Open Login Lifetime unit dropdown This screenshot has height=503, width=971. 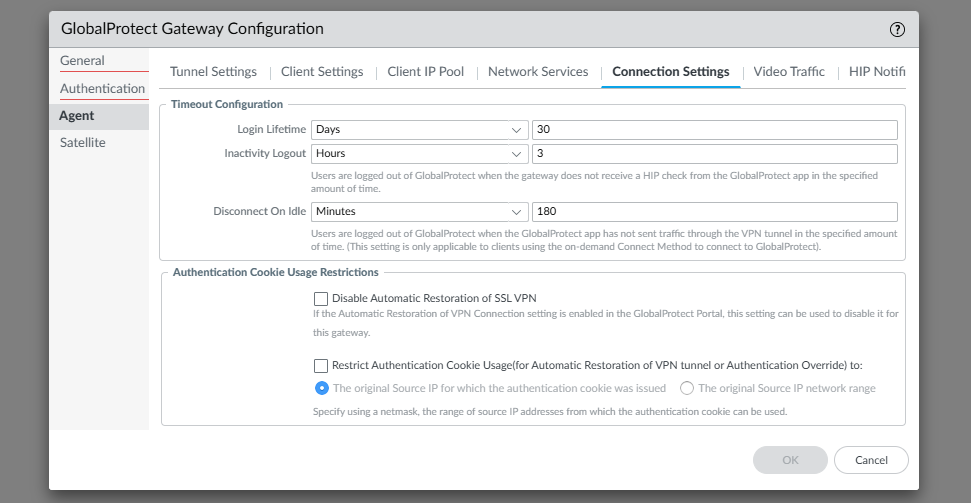tap(420, 130)
